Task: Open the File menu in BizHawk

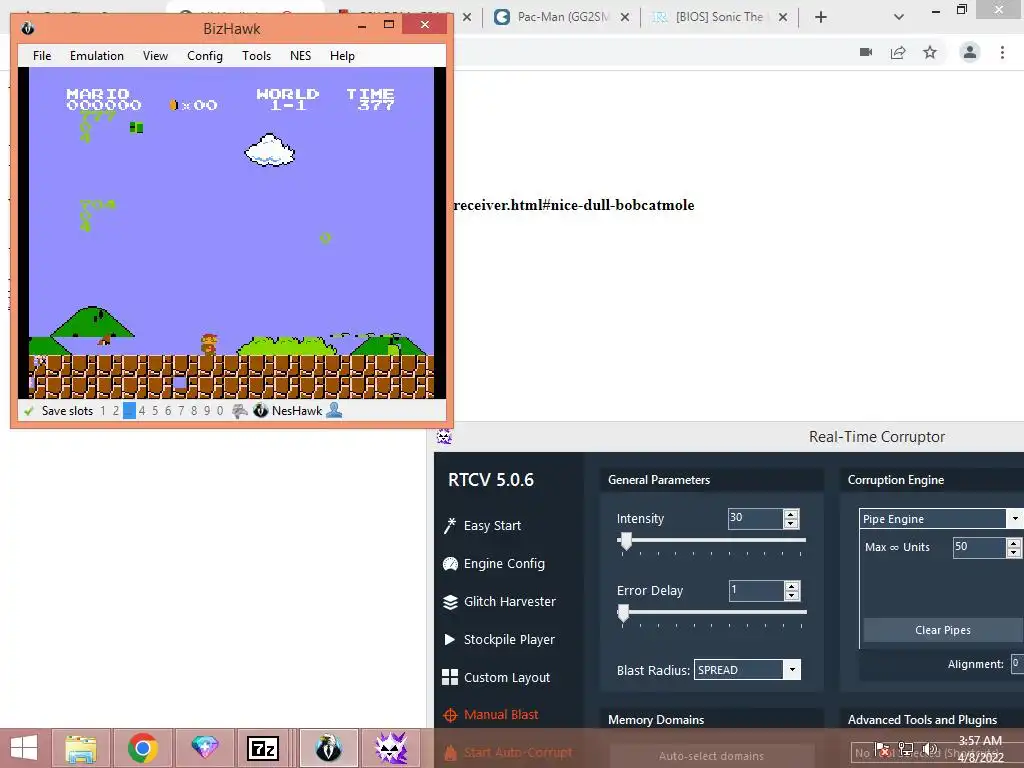Action: coord(42,56)
